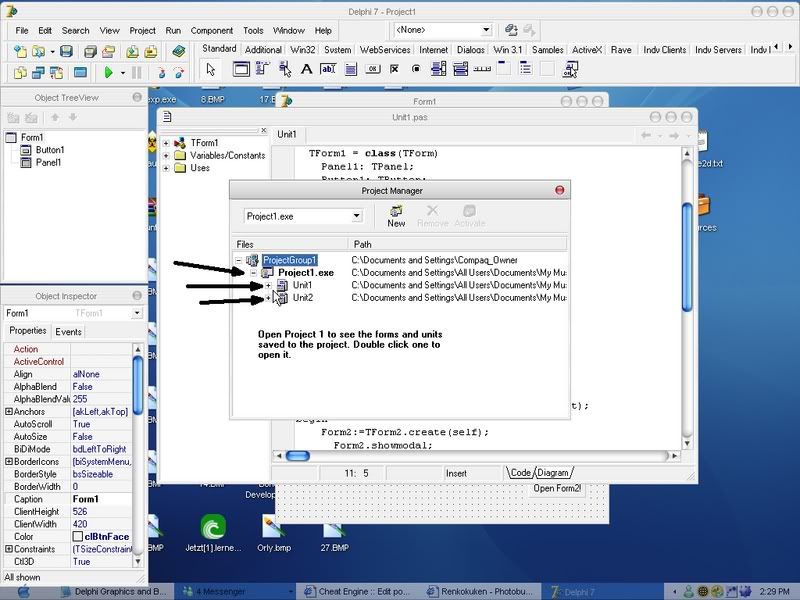Click the Open Form2! button

click(x=558, y=488)
